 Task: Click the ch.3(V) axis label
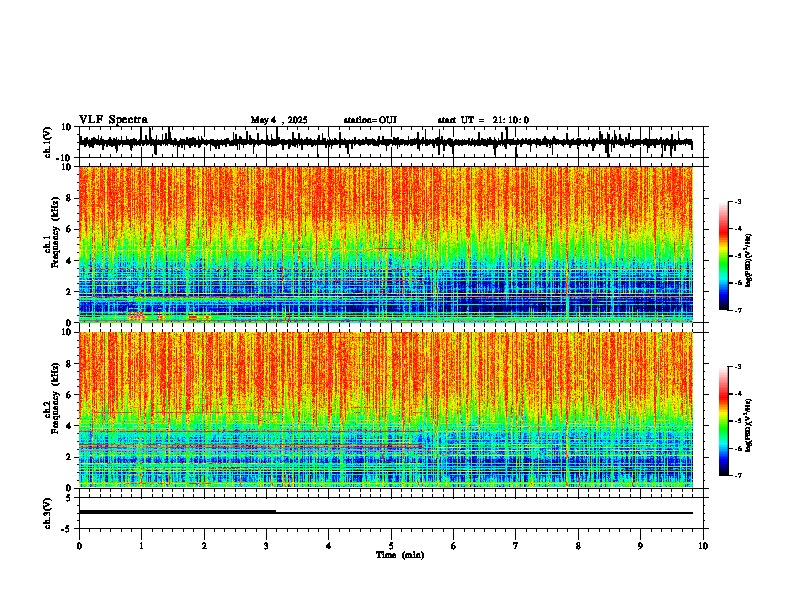(x=48, y=513)
